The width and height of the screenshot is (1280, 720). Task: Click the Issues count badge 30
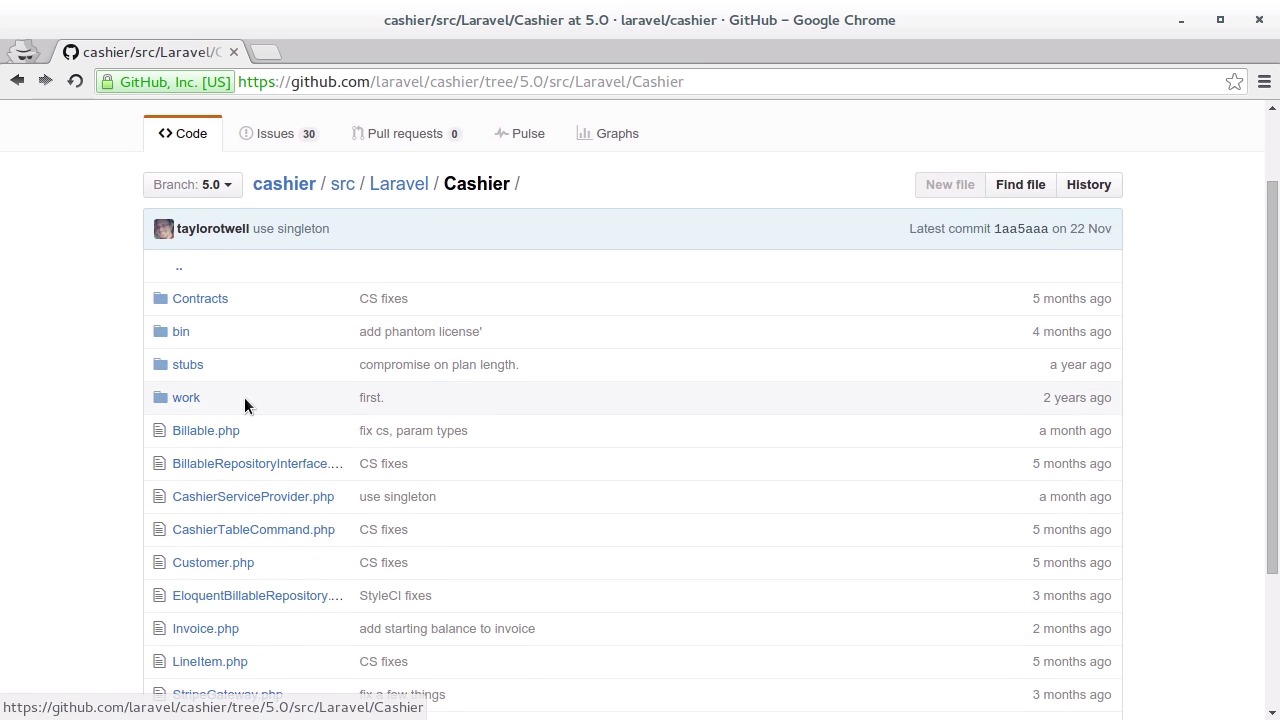coord(308,134)
